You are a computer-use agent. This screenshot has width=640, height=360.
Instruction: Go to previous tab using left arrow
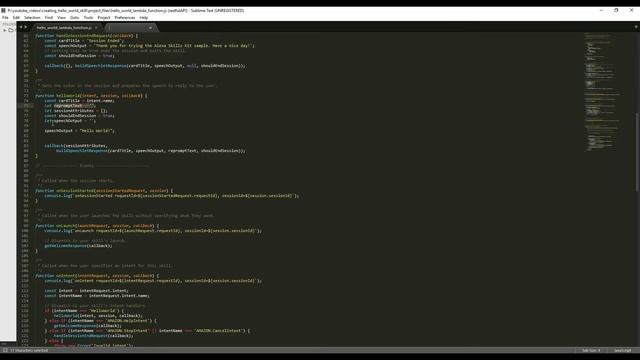pos(21,27)
